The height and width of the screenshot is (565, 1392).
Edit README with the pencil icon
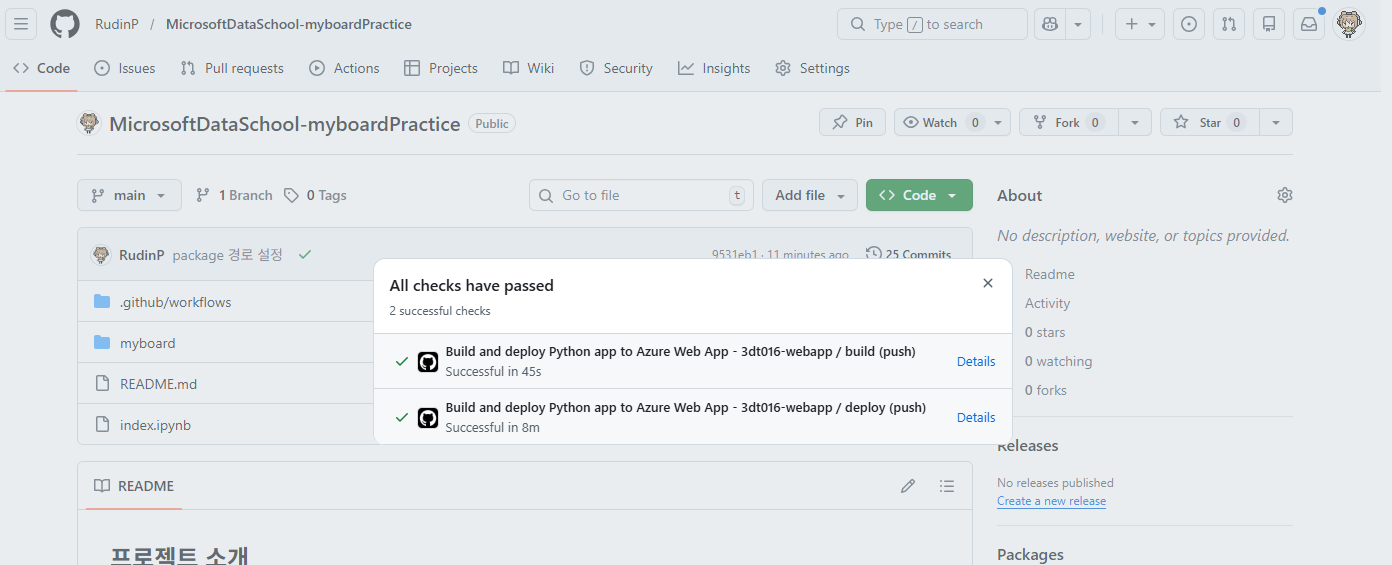tap(908, 486)
